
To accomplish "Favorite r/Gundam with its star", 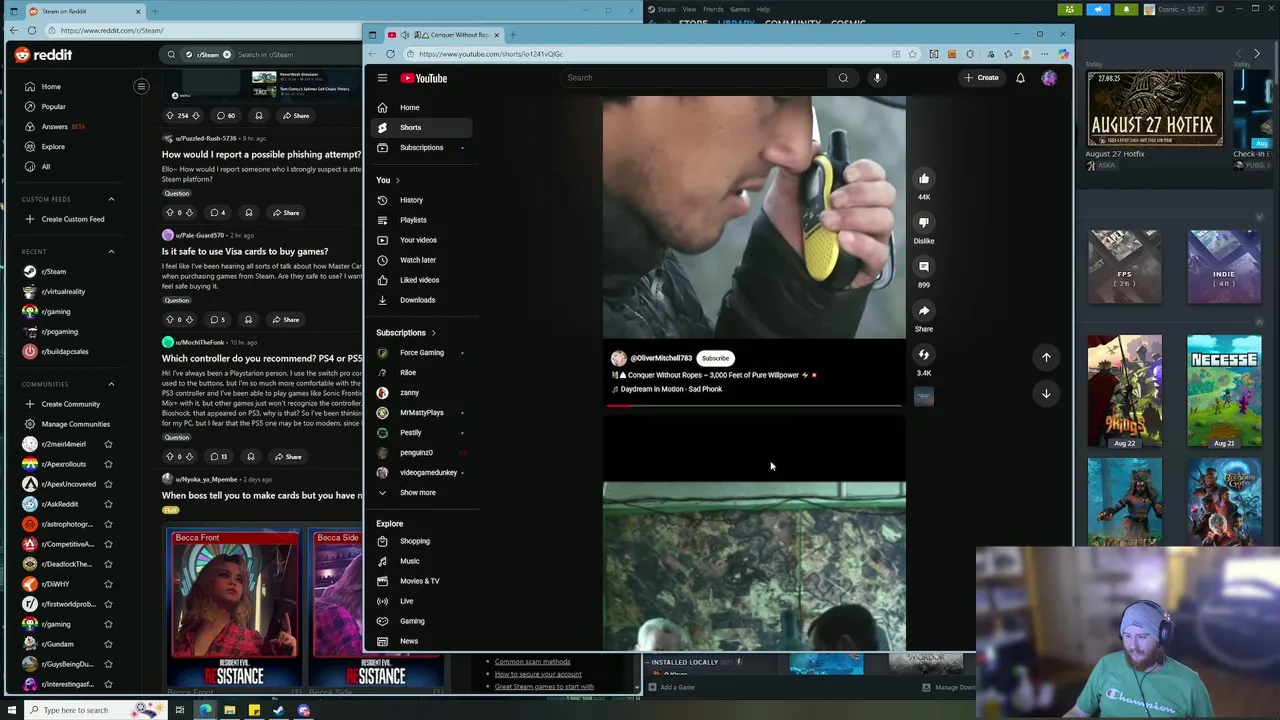I will coord(108,644).
